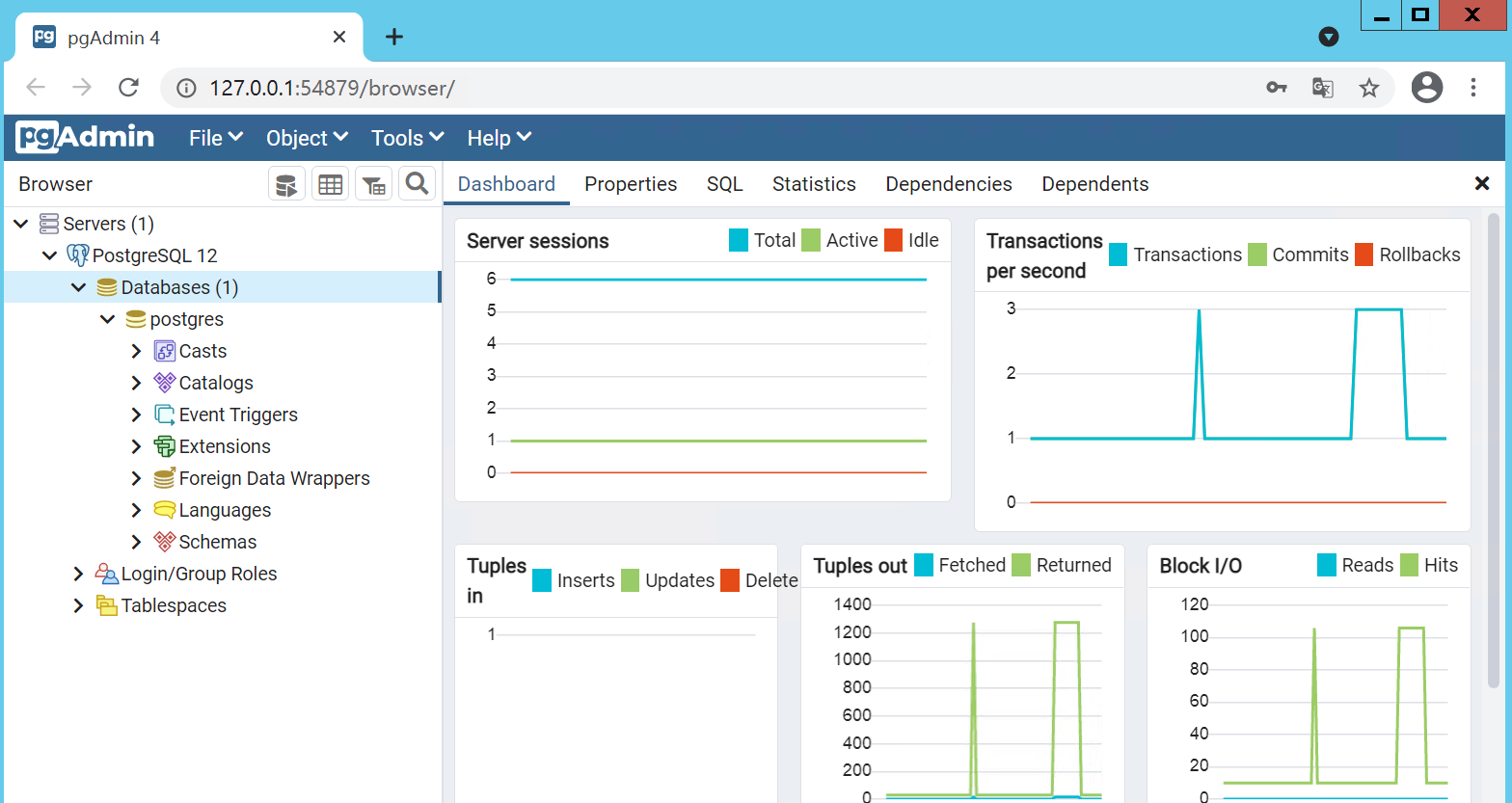Collapse the Servers (1) tree node
The width and height of the screenshot is (1512, 803).
pyautogui.click(x=21, y=224)
